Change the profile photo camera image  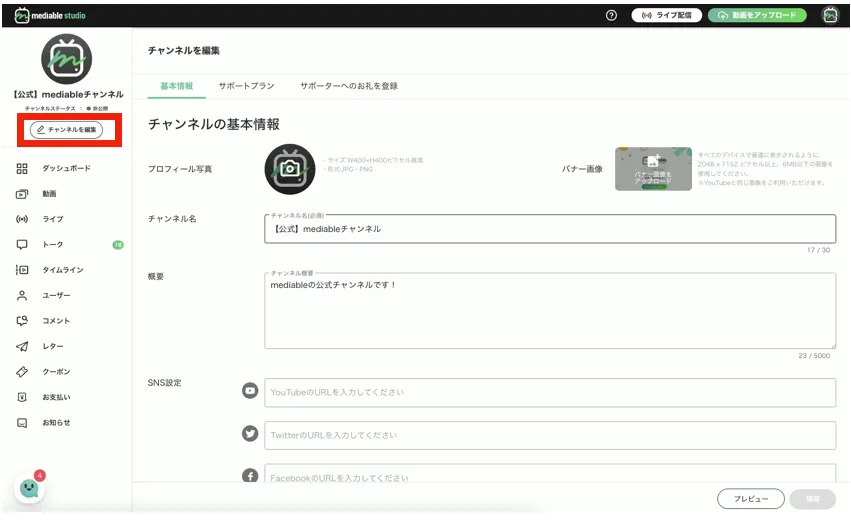pyautogui.click(x=290, y=169)
